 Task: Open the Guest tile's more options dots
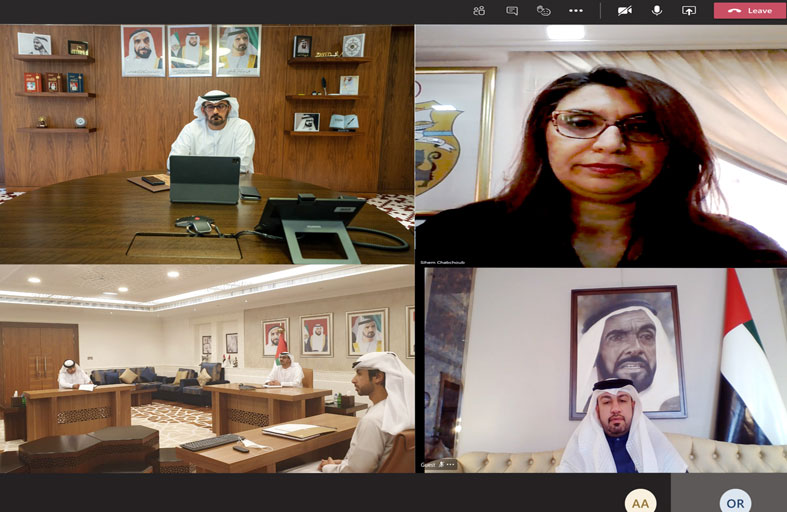click(x=451, y=465)
